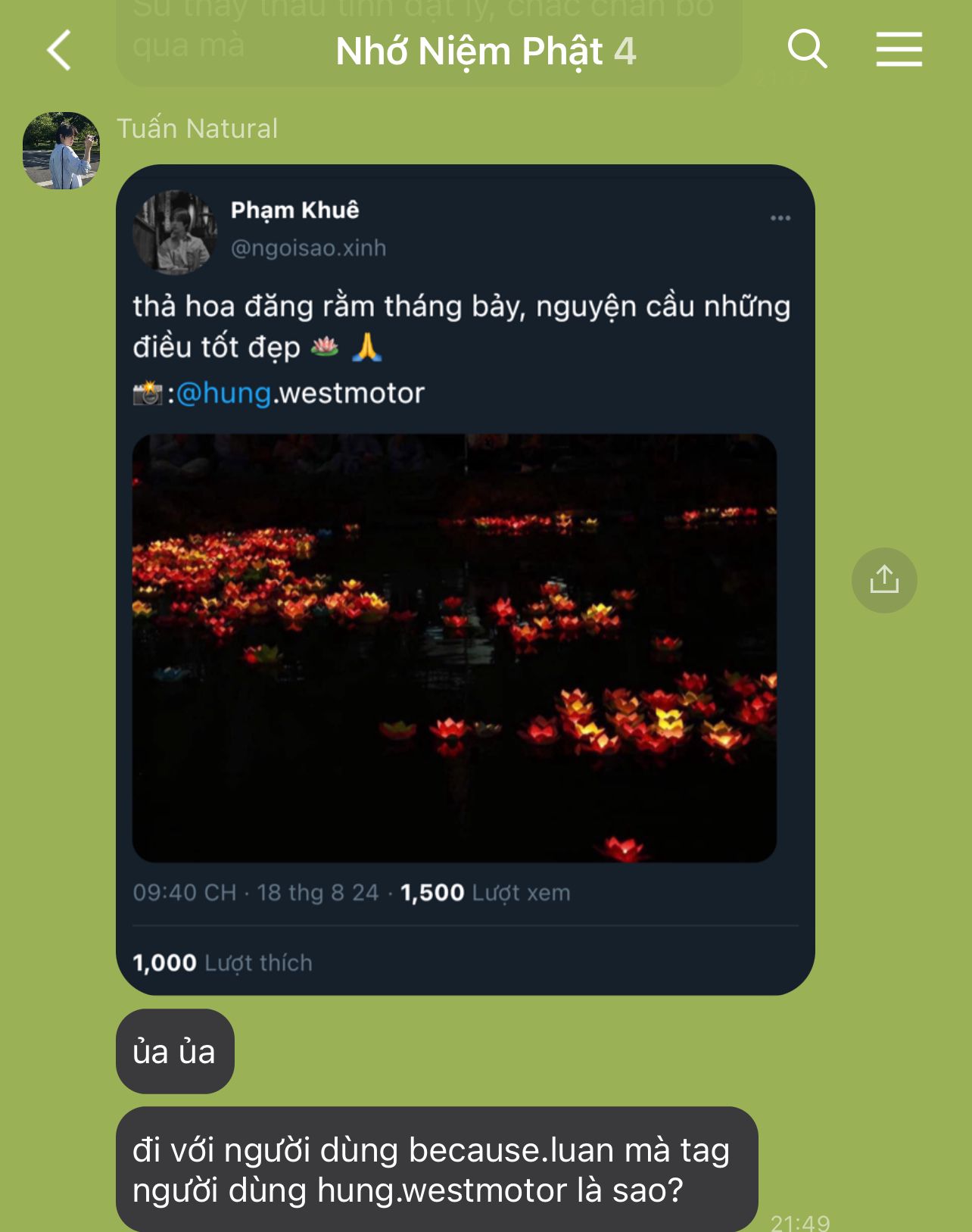Open the @hung mention link
Screen dimensions: 972x1232
(223, 393)
